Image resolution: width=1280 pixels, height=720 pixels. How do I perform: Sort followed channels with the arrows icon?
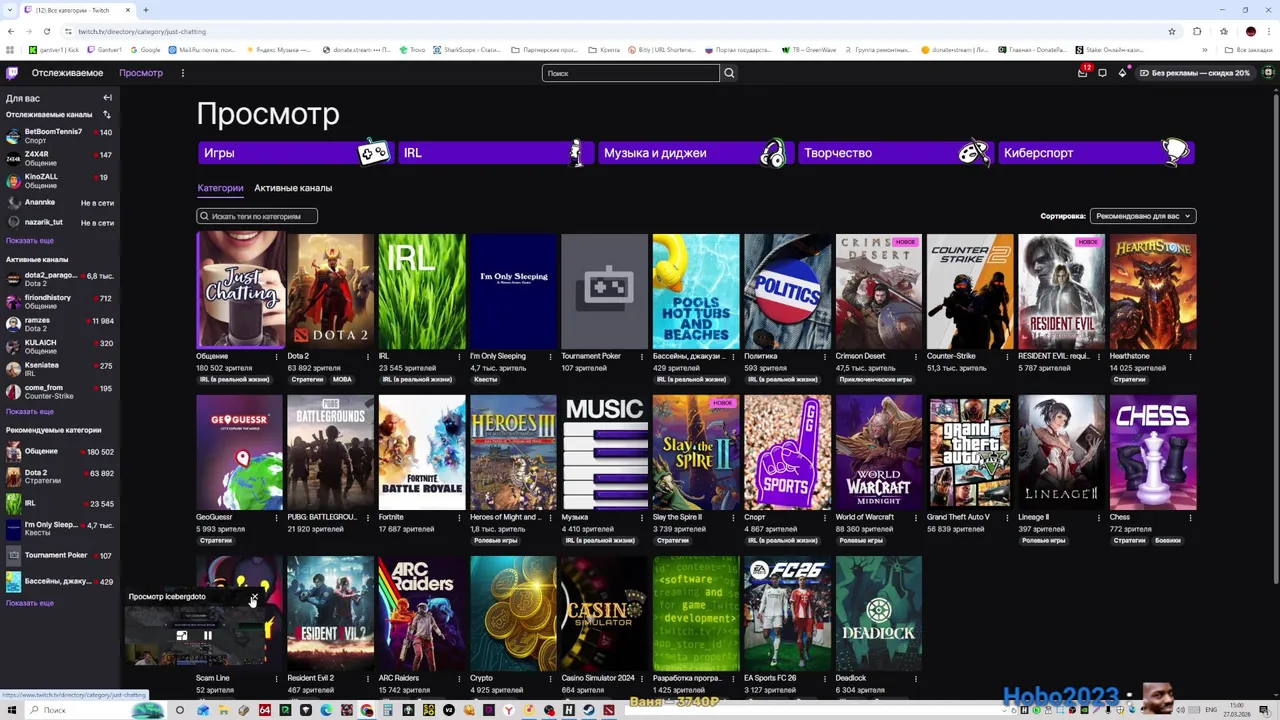point(107,115)
